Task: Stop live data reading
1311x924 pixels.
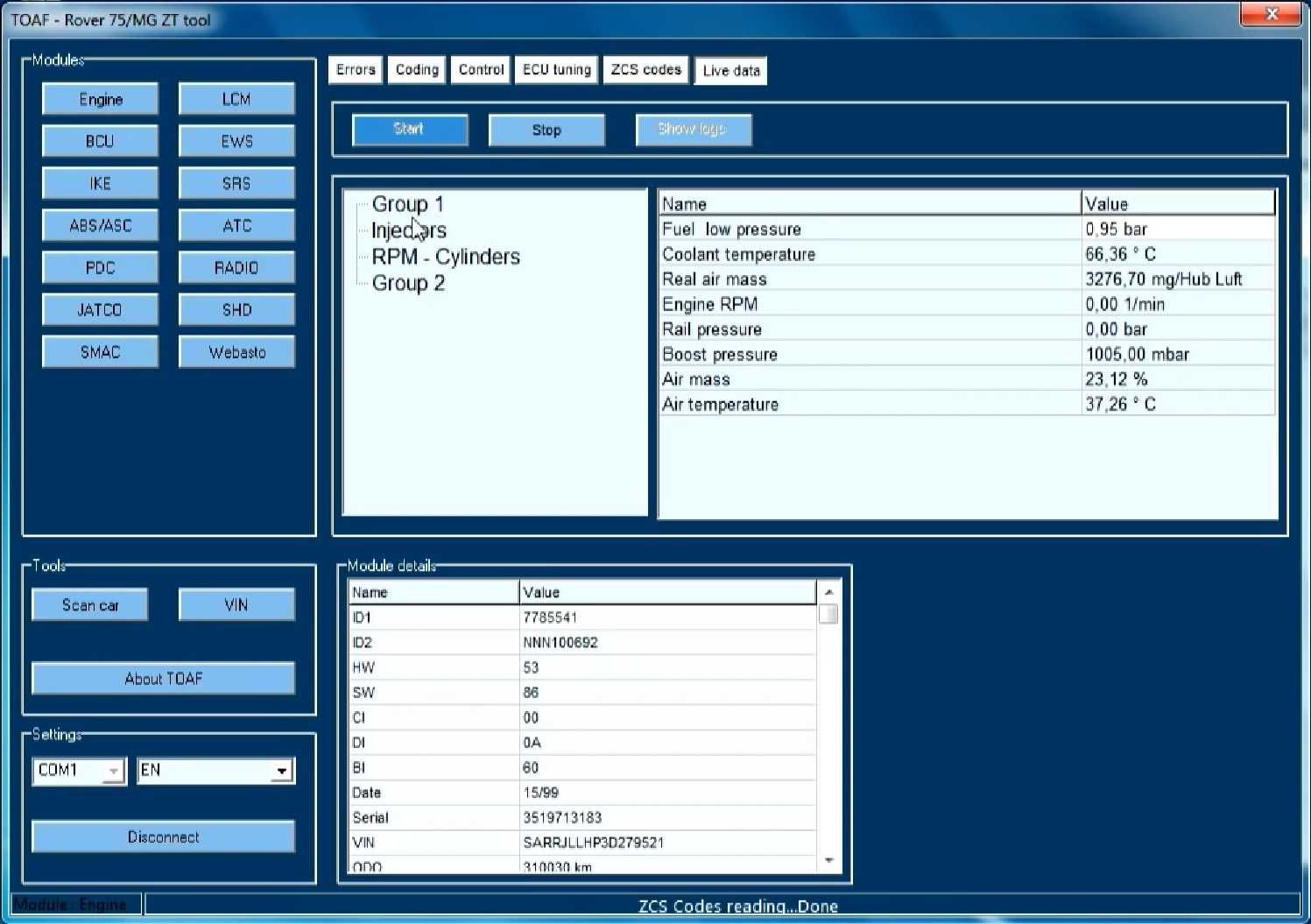Action: [x=546, y=130]
